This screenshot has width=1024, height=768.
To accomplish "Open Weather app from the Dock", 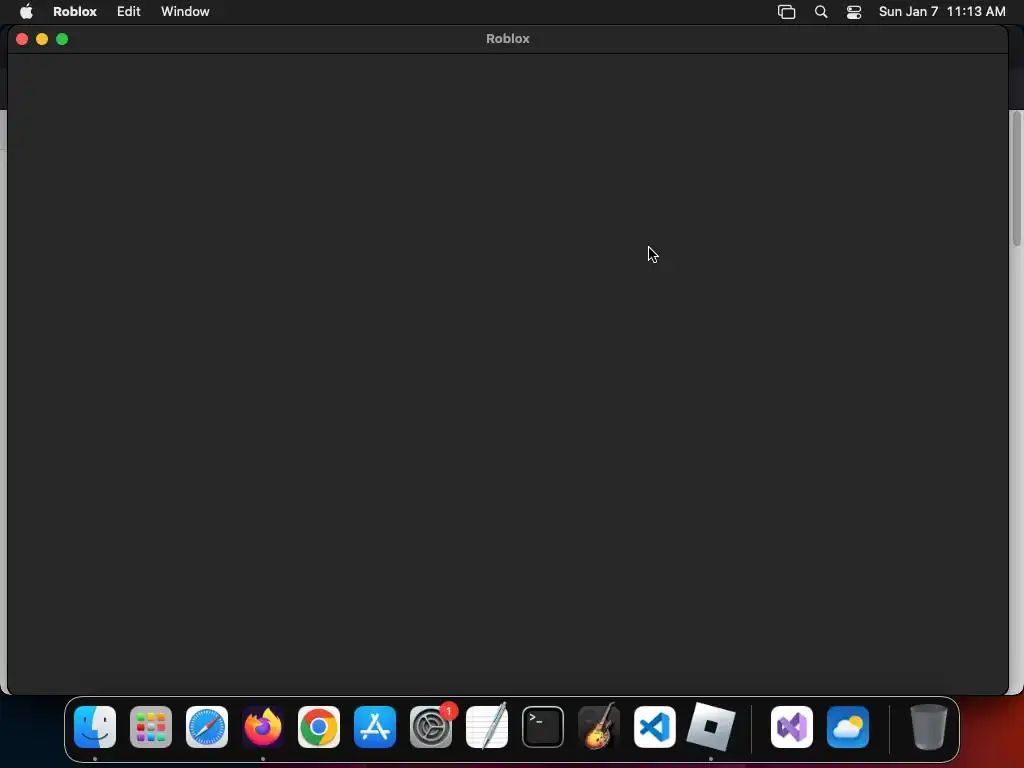I will tap(848, 727).
